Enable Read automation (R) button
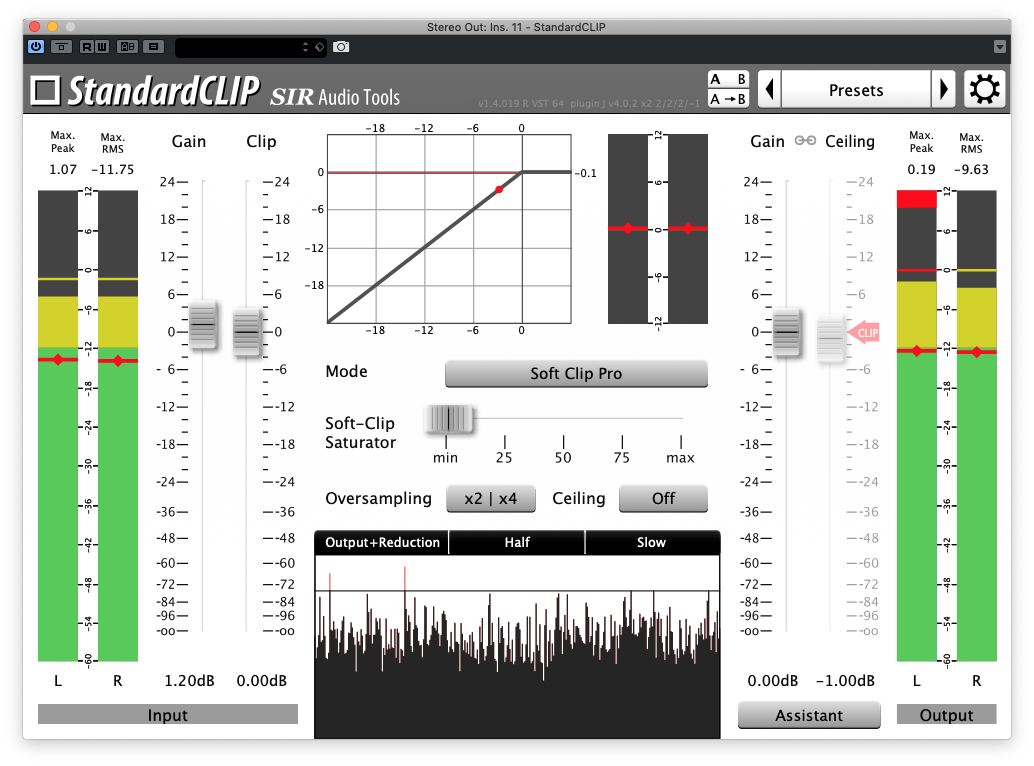This screenshot has width=1034, height=766. tap(87, 47)
